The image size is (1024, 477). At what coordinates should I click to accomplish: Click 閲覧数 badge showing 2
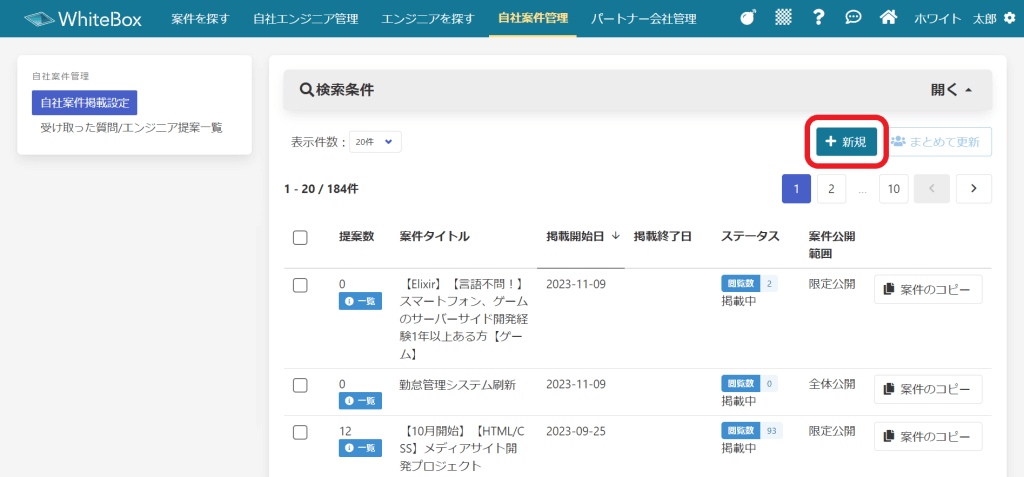(x=749, y=284)
